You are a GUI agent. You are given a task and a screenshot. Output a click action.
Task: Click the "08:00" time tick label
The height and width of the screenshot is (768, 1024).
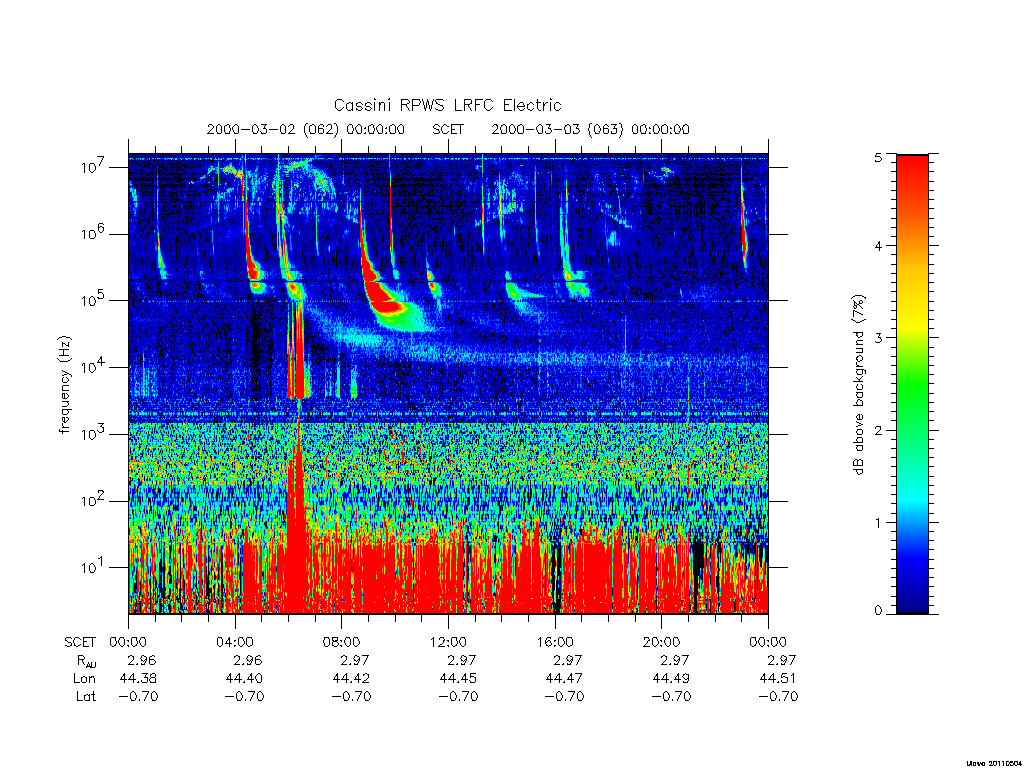[x=341, y=642]
